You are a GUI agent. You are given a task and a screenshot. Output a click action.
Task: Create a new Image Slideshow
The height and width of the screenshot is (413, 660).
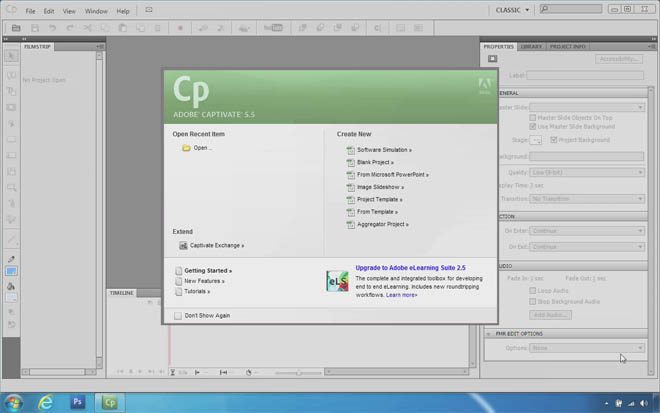click(x=380, y=187)
